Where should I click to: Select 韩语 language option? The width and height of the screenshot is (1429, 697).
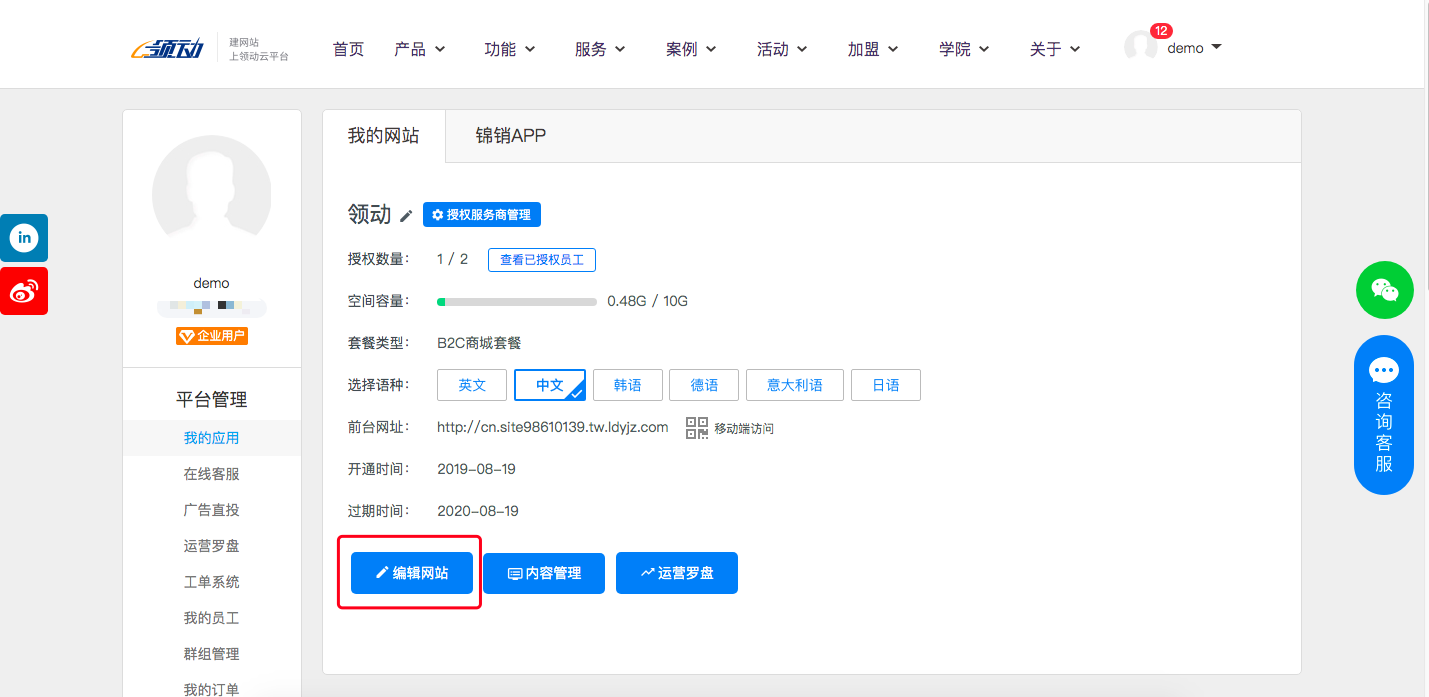(x=627, y=385)
